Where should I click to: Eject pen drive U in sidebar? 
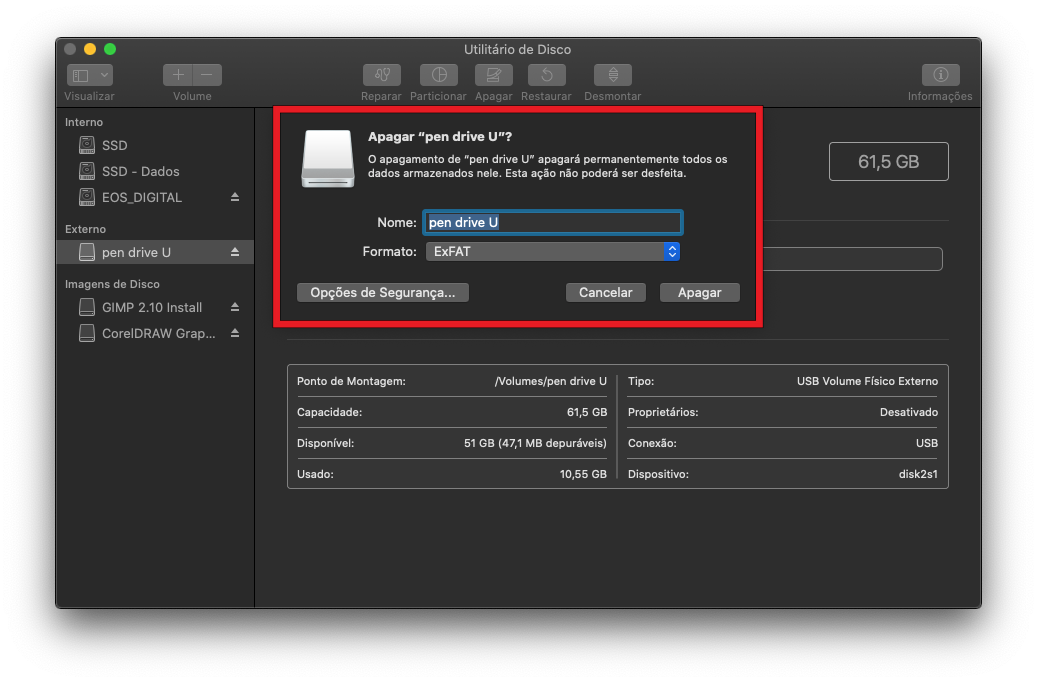tap(235, 252)
